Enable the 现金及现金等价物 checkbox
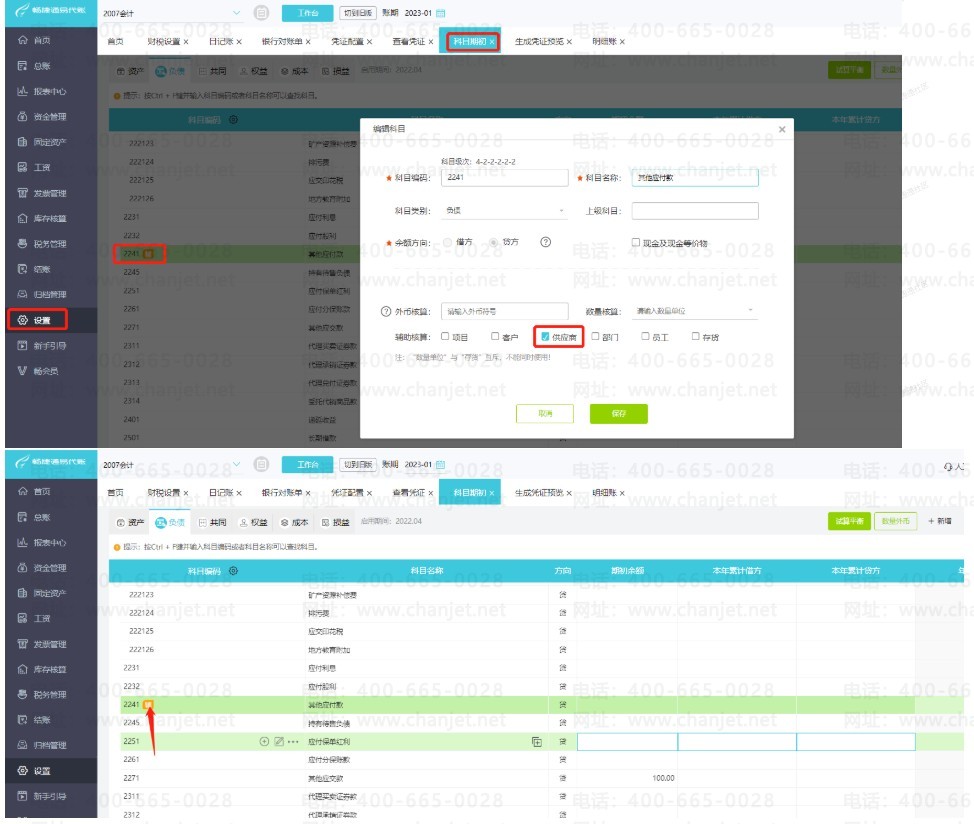974x824 pixels. pos(635,242)
